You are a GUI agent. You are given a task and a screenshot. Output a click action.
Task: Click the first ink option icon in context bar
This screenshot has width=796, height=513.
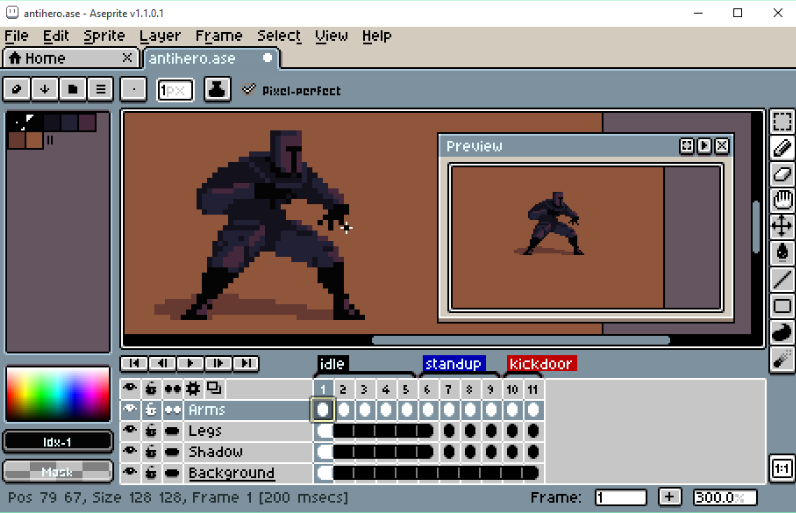click(17, 90)
